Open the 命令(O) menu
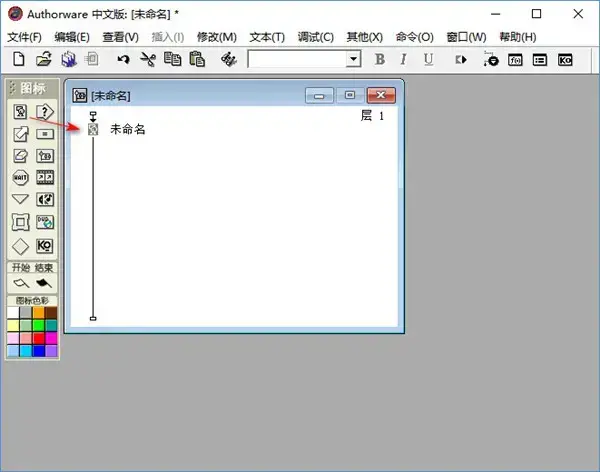The width and height of the screenshot is (600, 472). [414, 37]
